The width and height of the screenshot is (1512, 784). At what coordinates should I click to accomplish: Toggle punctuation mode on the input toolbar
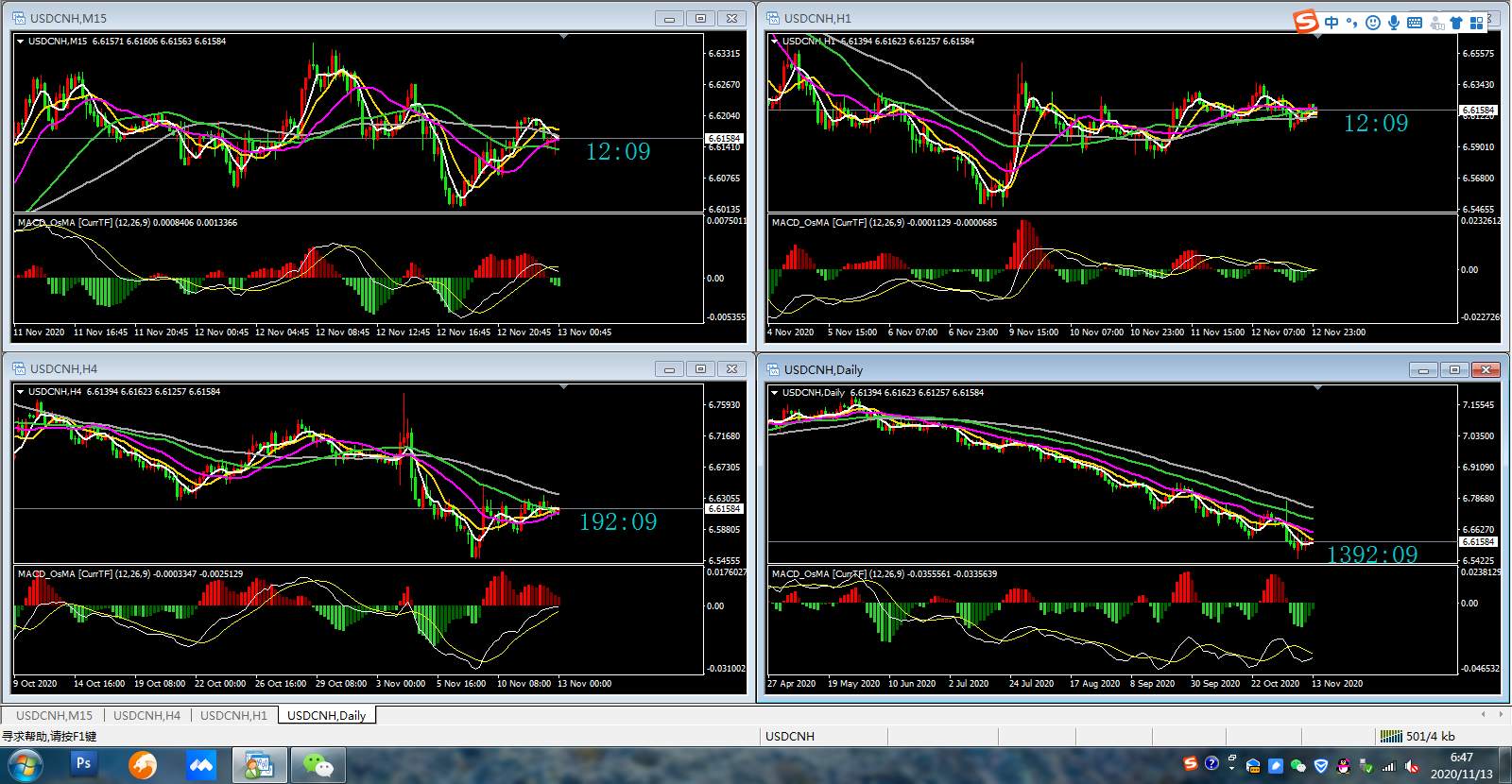tap(1352, 23)
